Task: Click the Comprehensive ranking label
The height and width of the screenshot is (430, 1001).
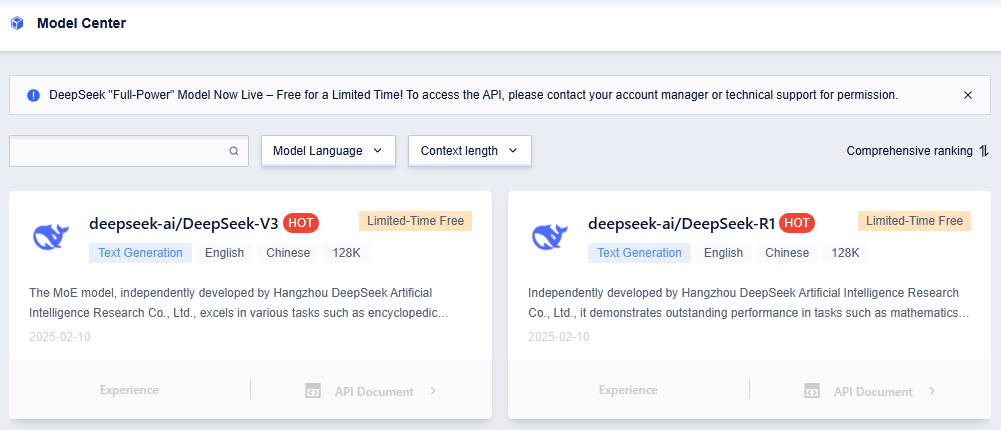Action: pos(909,151)
